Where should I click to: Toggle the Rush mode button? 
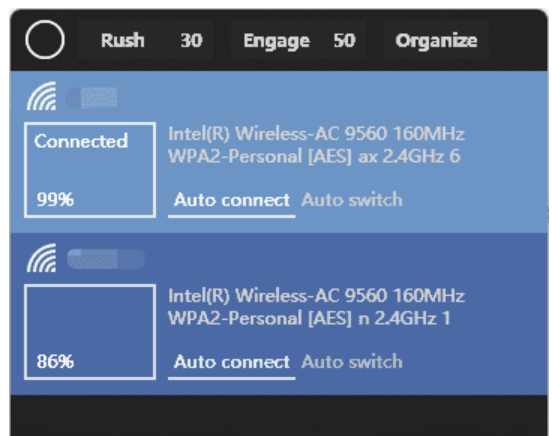click(x=123, y=40)
